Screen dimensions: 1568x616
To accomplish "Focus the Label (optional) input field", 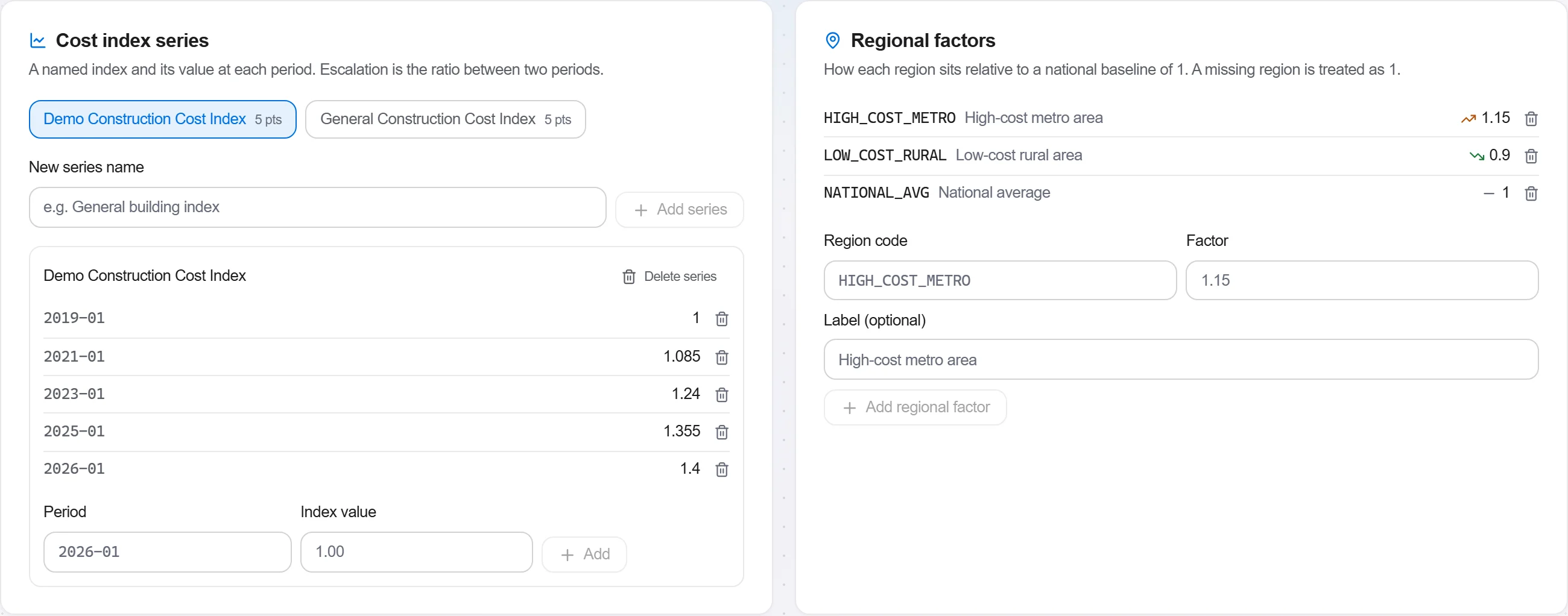I will 1181,360.
